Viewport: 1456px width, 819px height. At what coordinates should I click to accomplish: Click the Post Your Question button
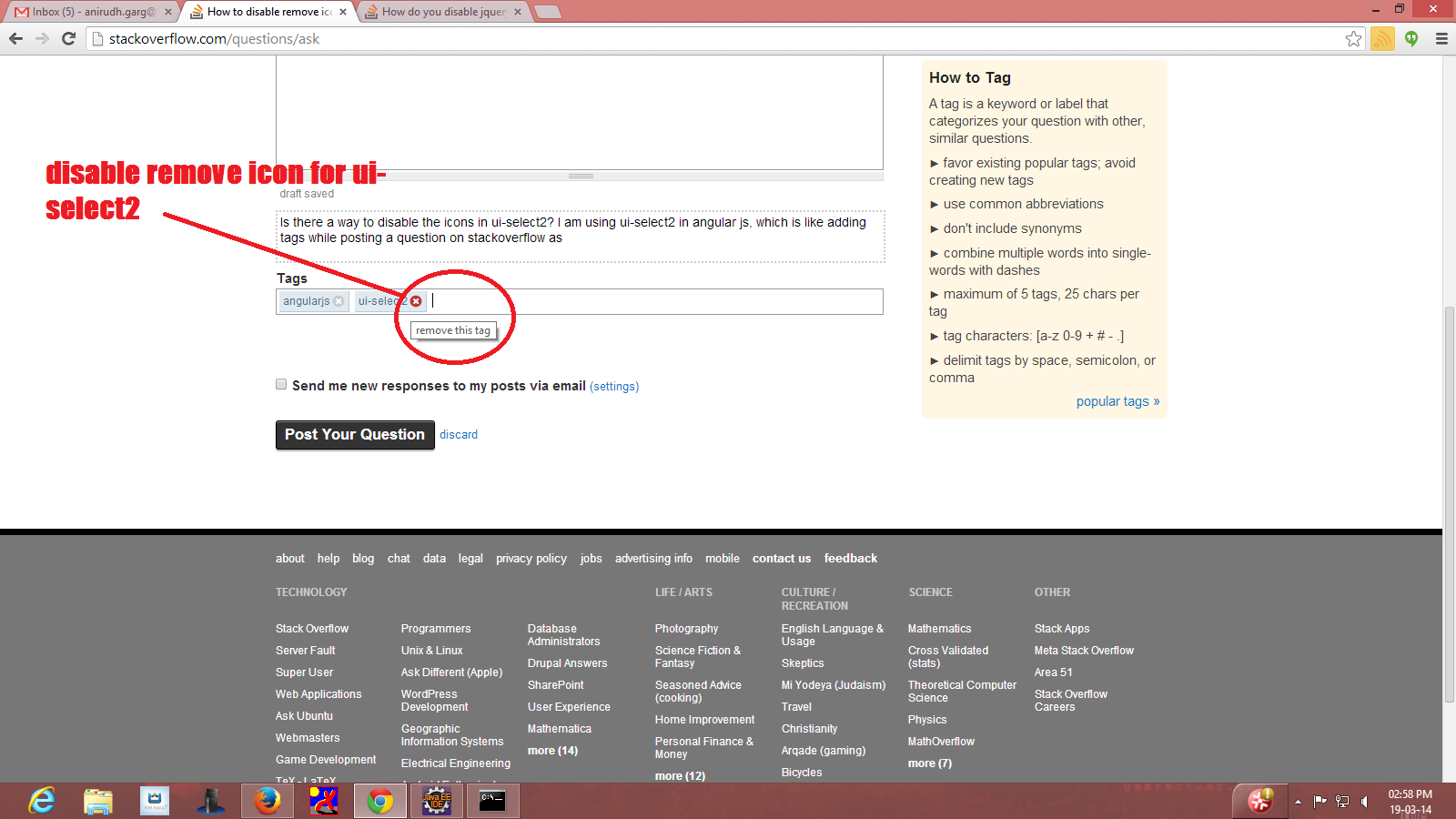(355, 435)
